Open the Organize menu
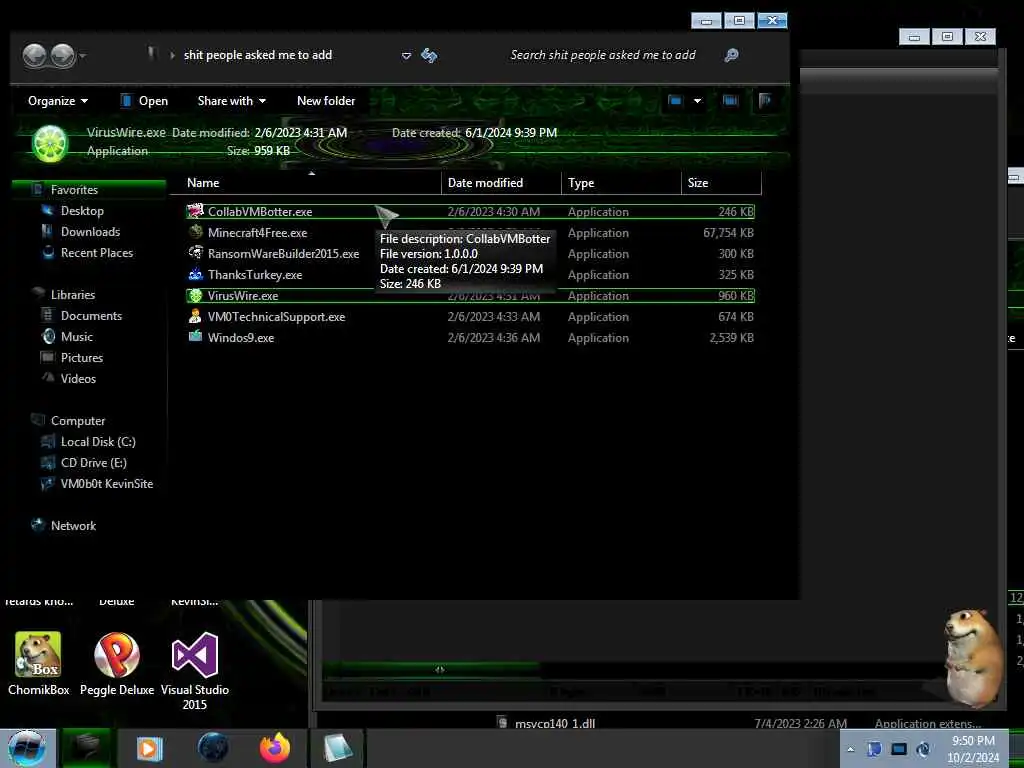The width and height of the screenshot is (1024, 768). 57,101
